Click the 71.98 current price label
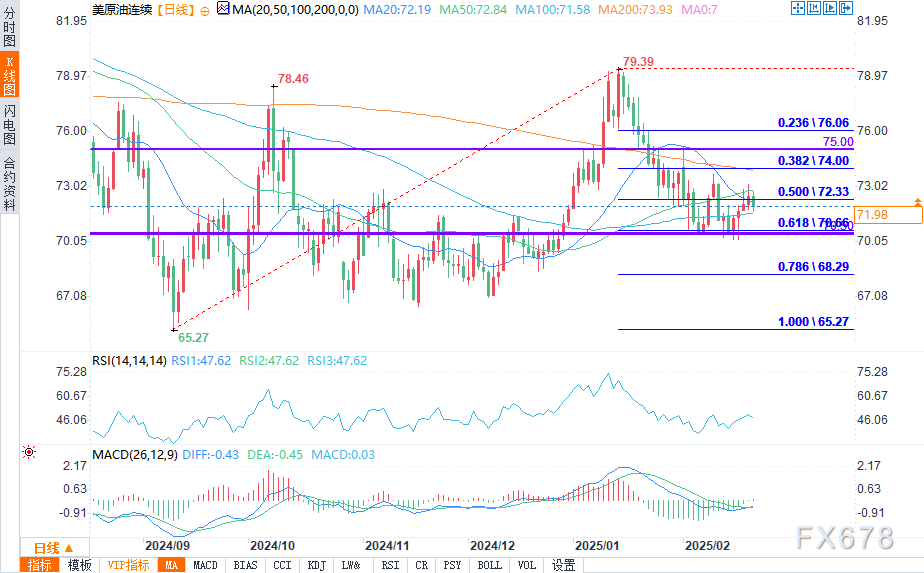The image size is (924, 573). coord(900,213)
